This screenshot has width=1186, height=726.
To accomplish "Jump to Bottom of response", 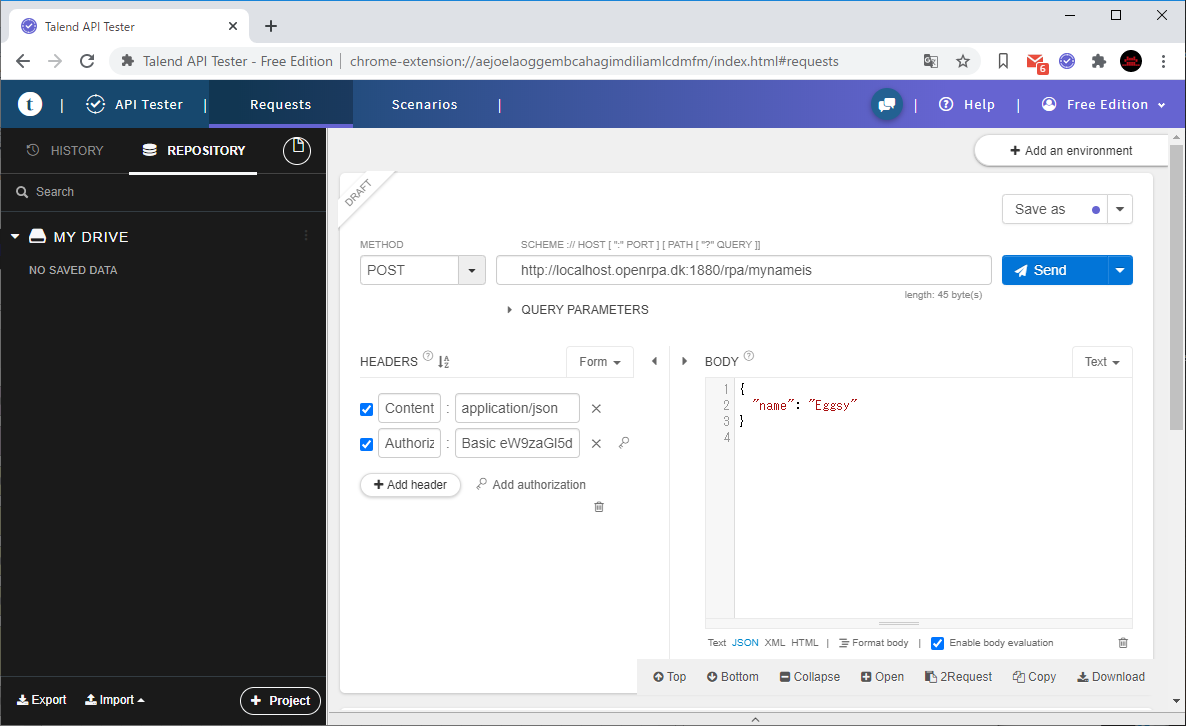I will point(732,677).
